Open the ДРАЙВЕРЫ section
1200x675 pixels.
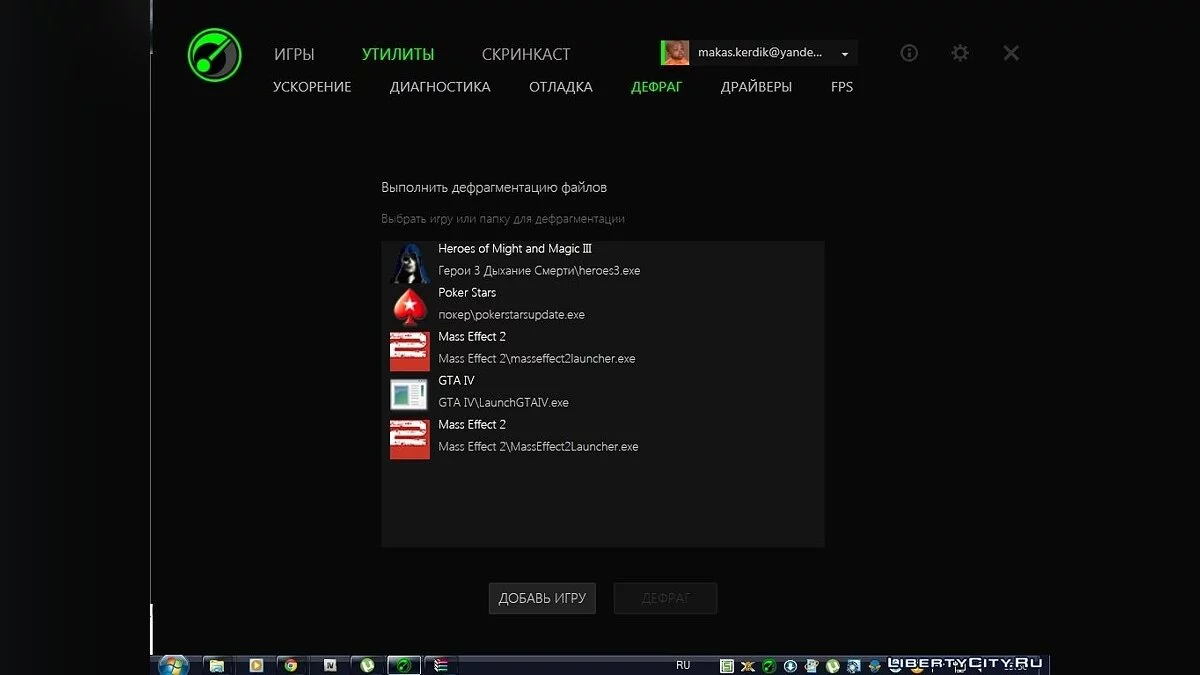coord(755,87)
